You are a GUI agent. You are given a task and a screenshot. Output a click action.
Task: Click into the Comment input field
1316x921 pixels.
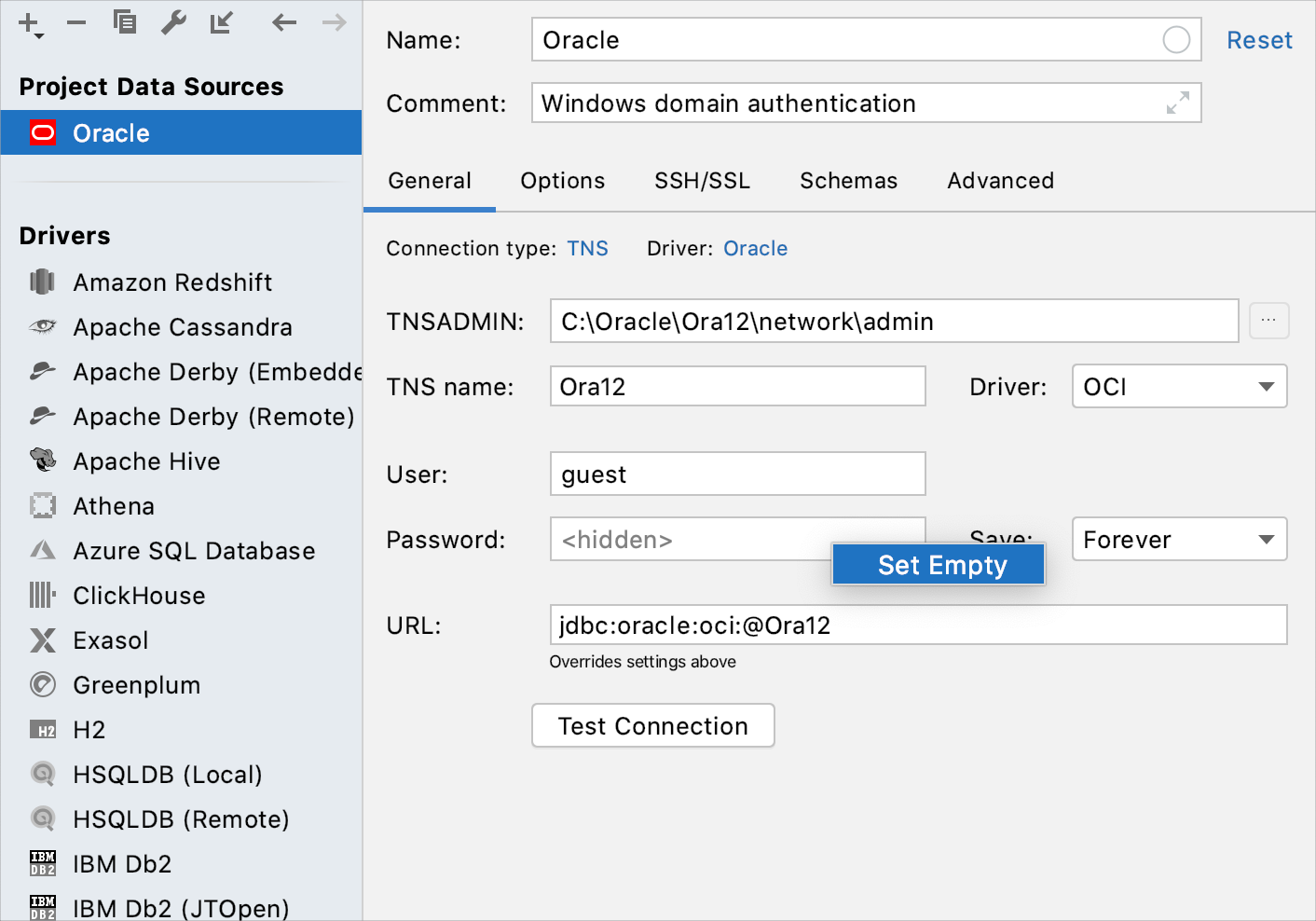[x=867, y=103]
